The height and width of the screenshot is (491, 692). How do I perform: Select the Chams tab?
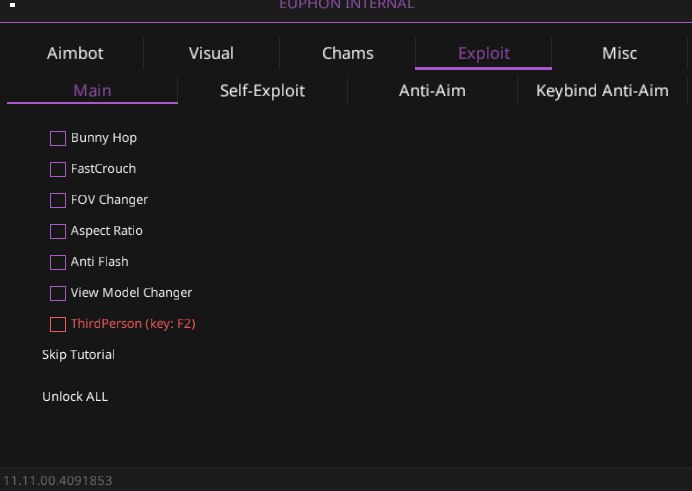[348, 53]
